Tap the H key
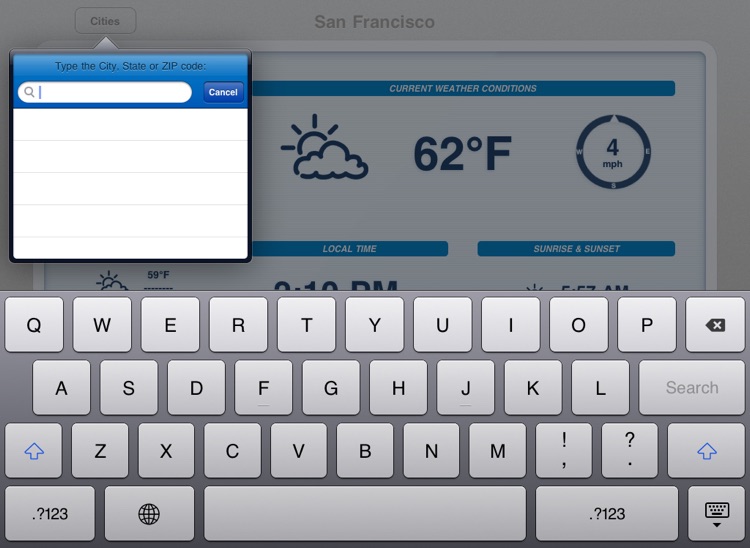This screenshot has height=548, width=750. tap(398, 387)
